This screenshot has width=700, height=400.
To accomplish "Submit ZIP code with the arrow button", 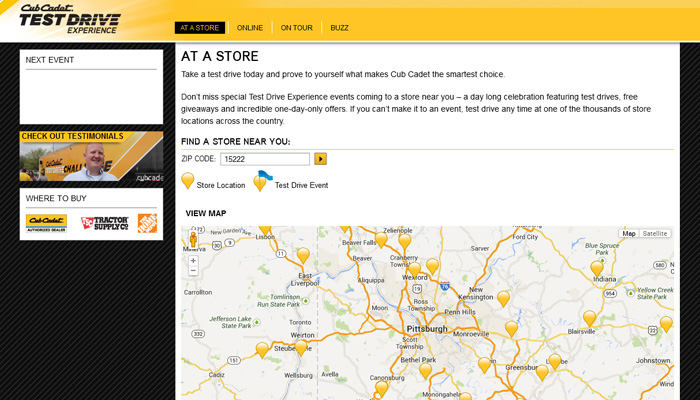I will coord(321,159).
